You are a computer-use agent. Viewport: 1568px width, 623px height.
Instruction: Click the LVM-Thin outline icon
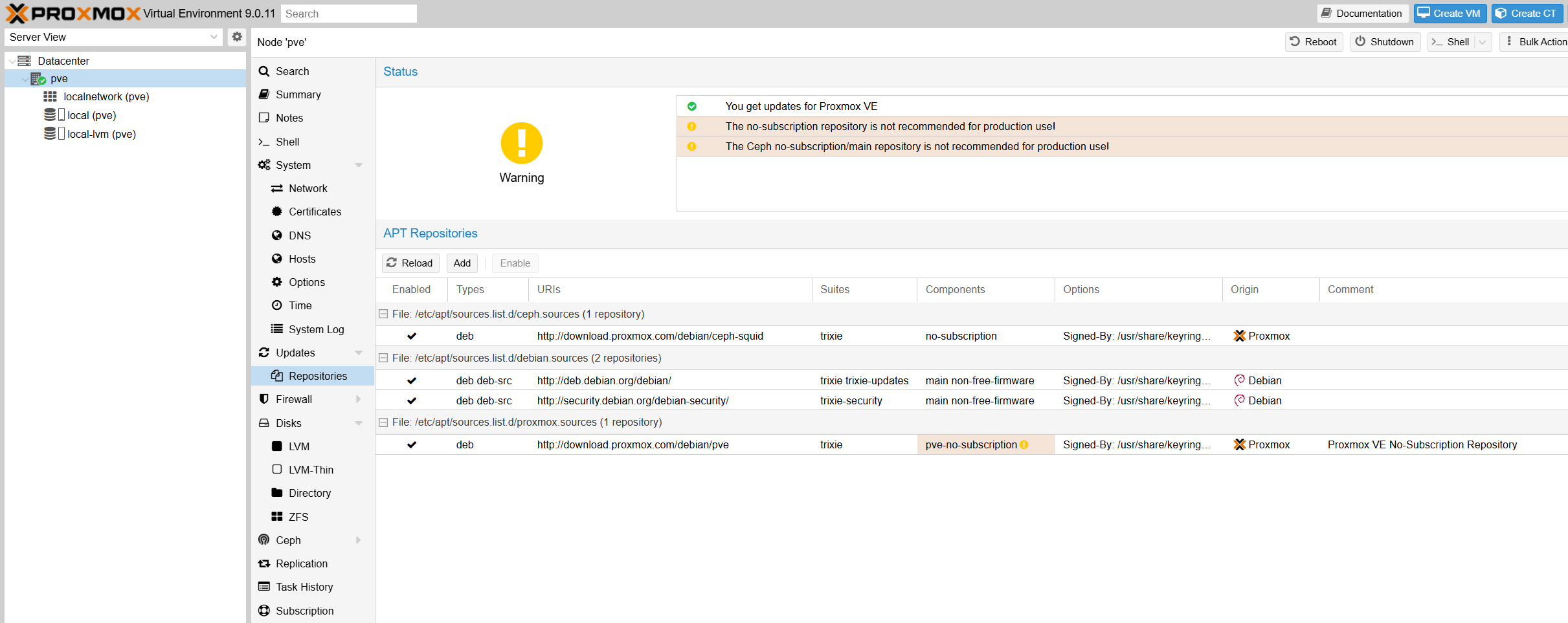(277, 469)
